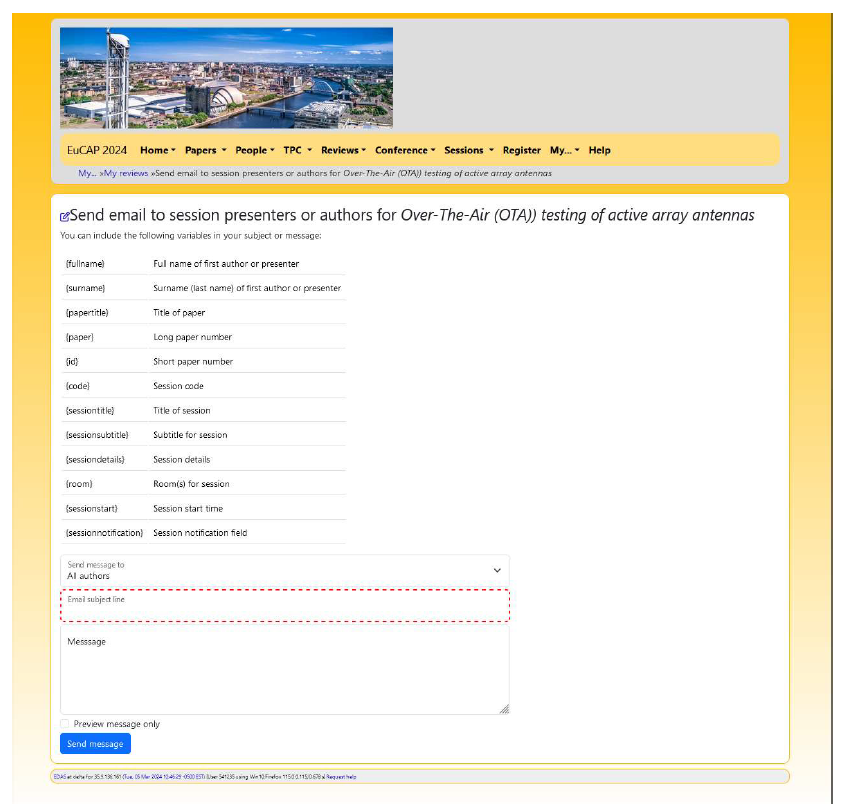
Task: Expand the Send message to dropdown chevron
Action: tap(497, 570)
